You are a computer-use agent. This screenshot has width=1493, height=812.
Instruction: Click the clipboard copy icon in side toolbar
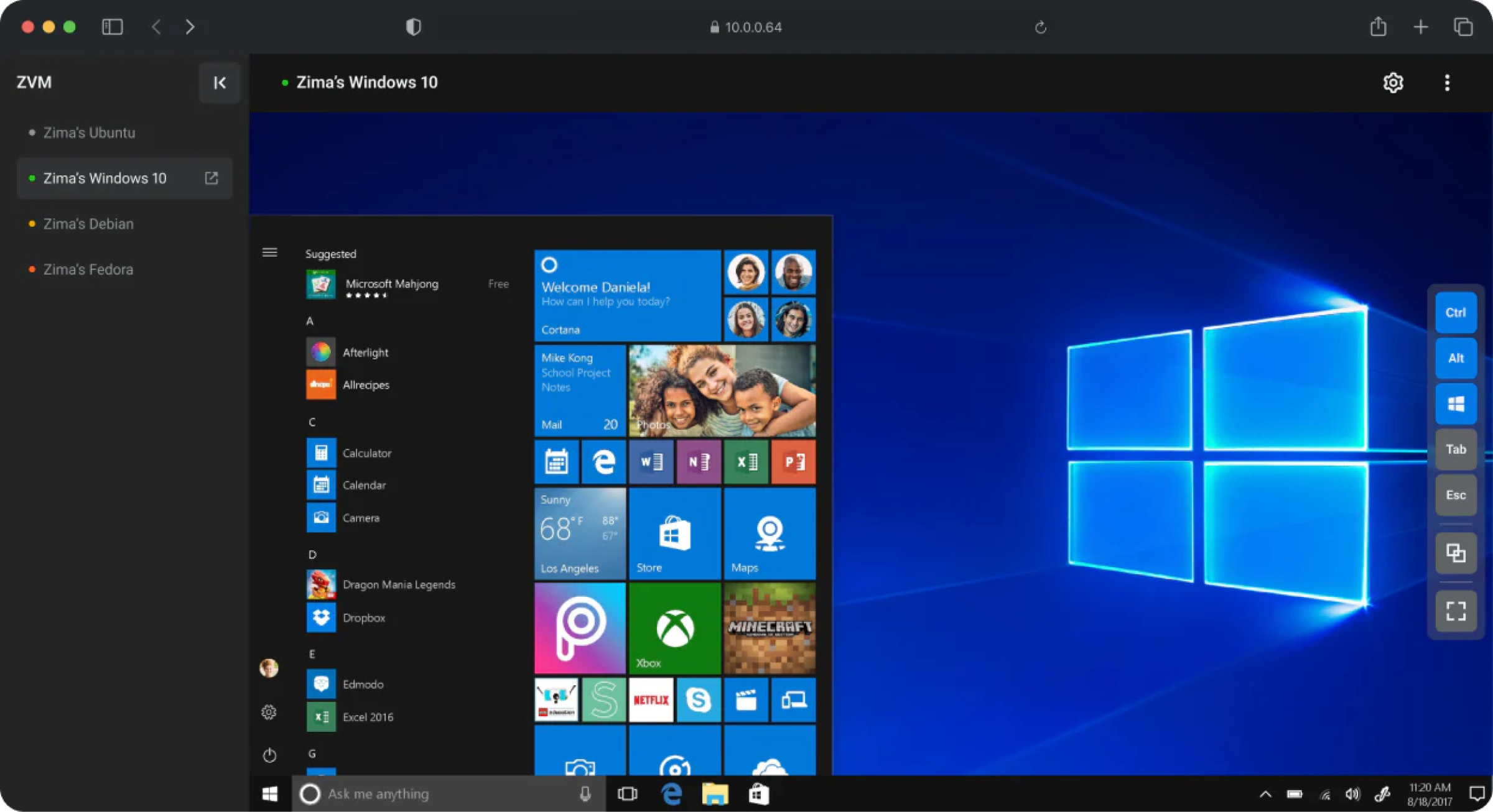pos(1455,553)
